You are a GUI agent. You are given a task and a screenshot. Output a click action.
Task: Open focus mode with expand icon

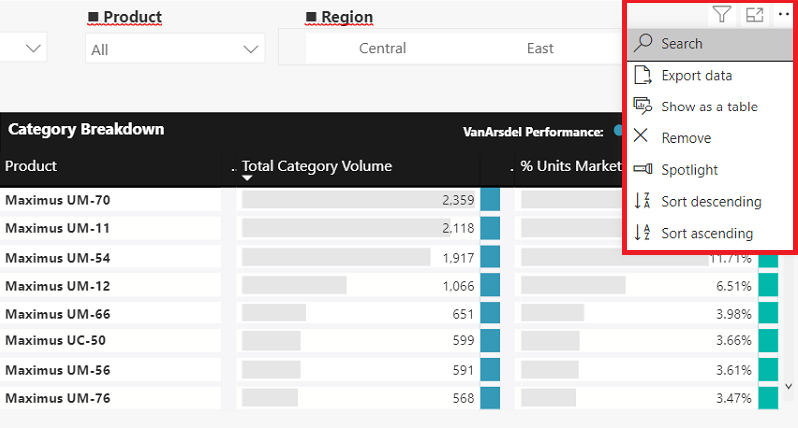(754, 15)
